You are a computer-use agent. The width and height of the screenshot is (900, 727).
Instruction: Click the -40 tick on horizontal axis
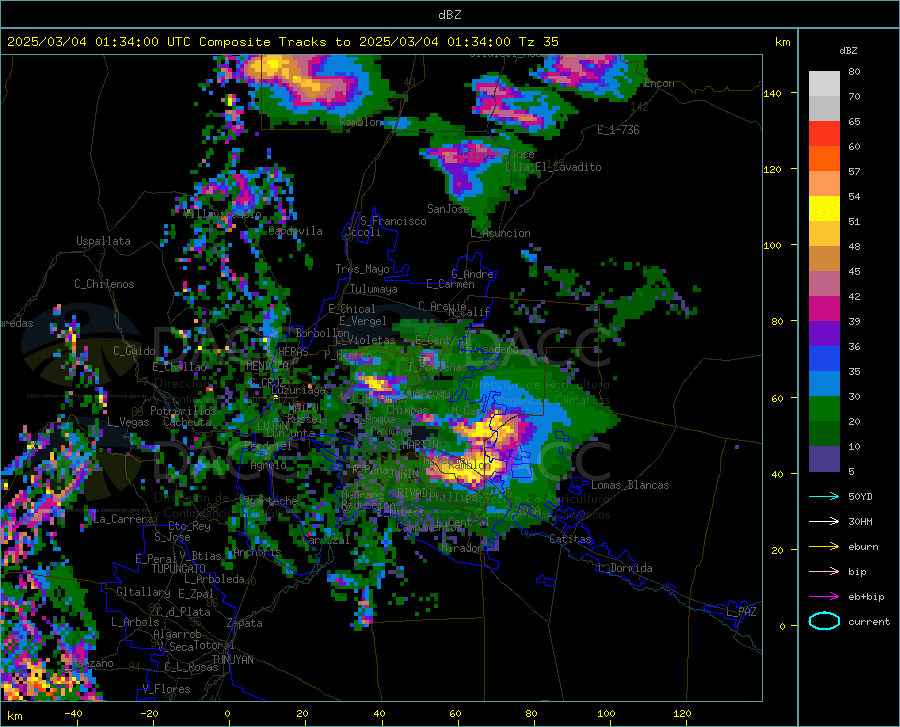[x=73, y=714]
